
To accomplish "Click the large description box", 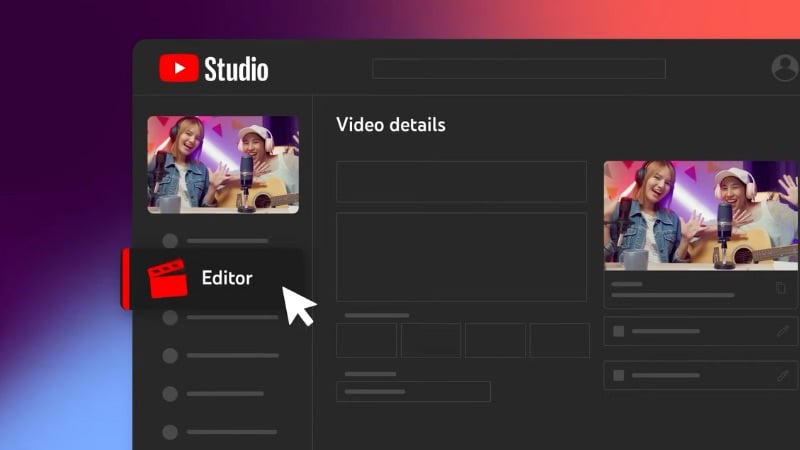I will click(461, 257).
